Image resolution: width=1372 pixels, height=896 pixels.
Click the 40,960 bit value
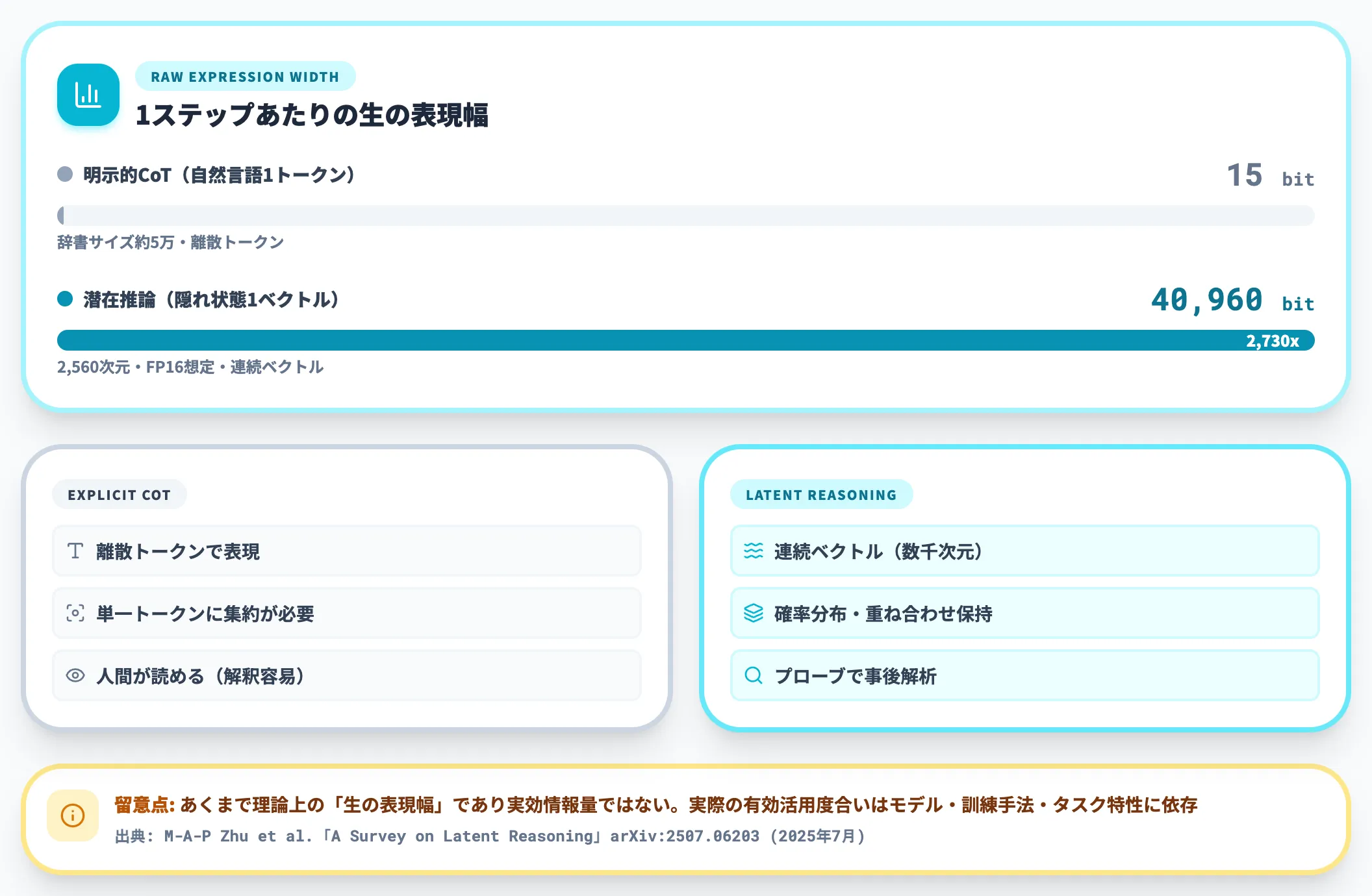click(1232, 300)
